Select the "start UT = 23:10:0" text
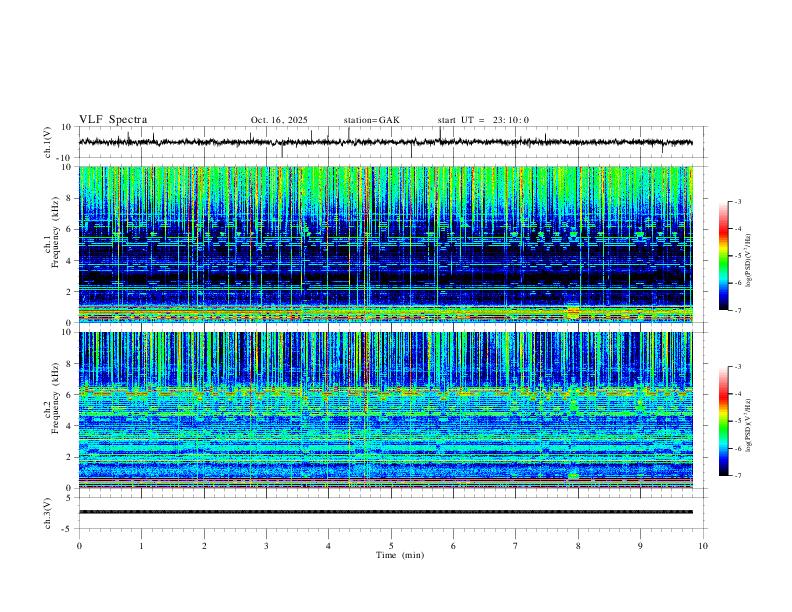The width and height of the screenshot is (792, 612). pyautogui.click(x=483, y=120)
